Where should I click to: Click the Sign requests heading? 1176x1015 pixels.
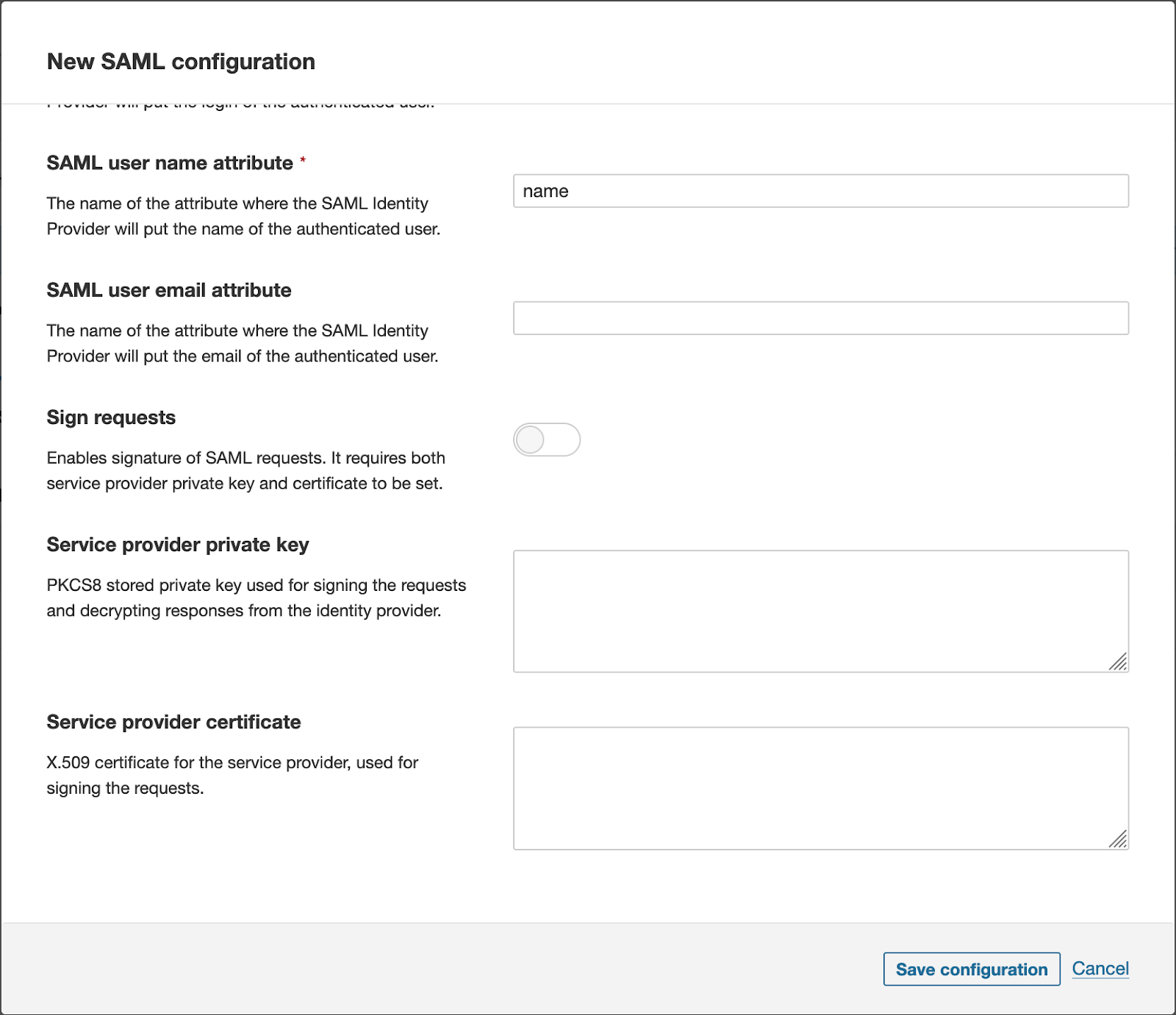111,417
